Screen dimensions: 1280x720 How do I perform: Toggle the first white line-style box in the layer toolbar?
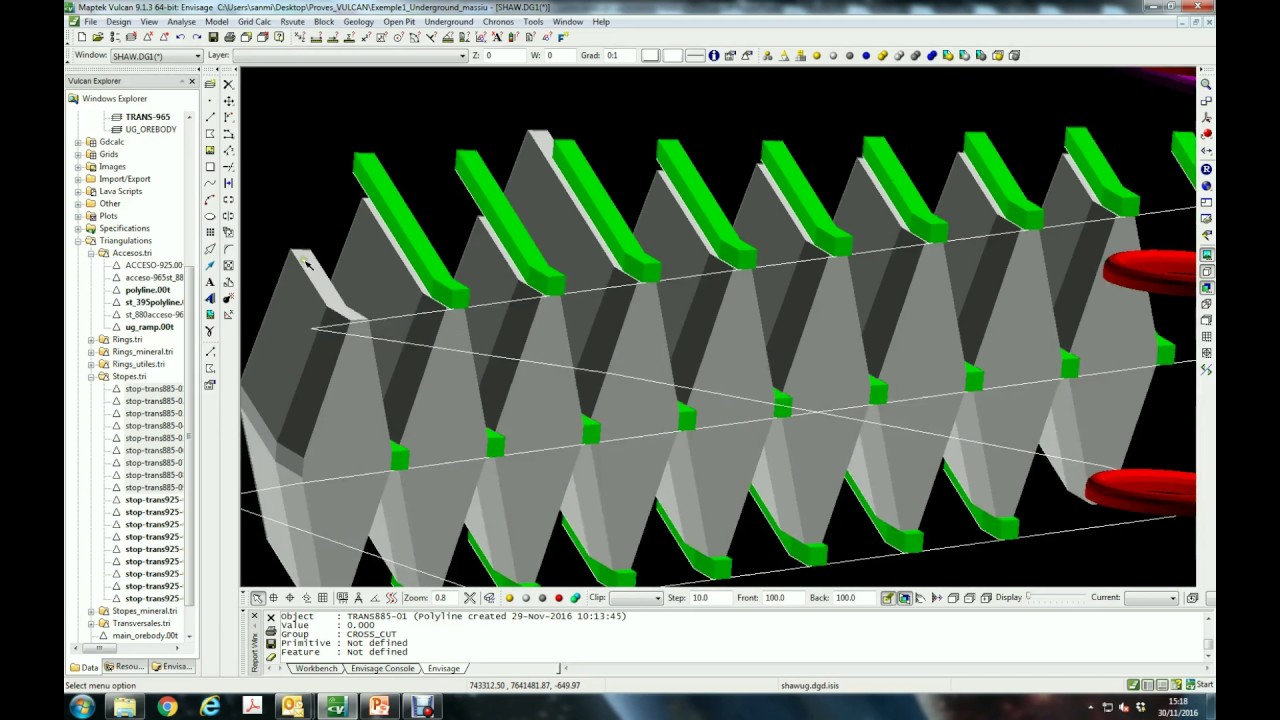tap(650, 56)
